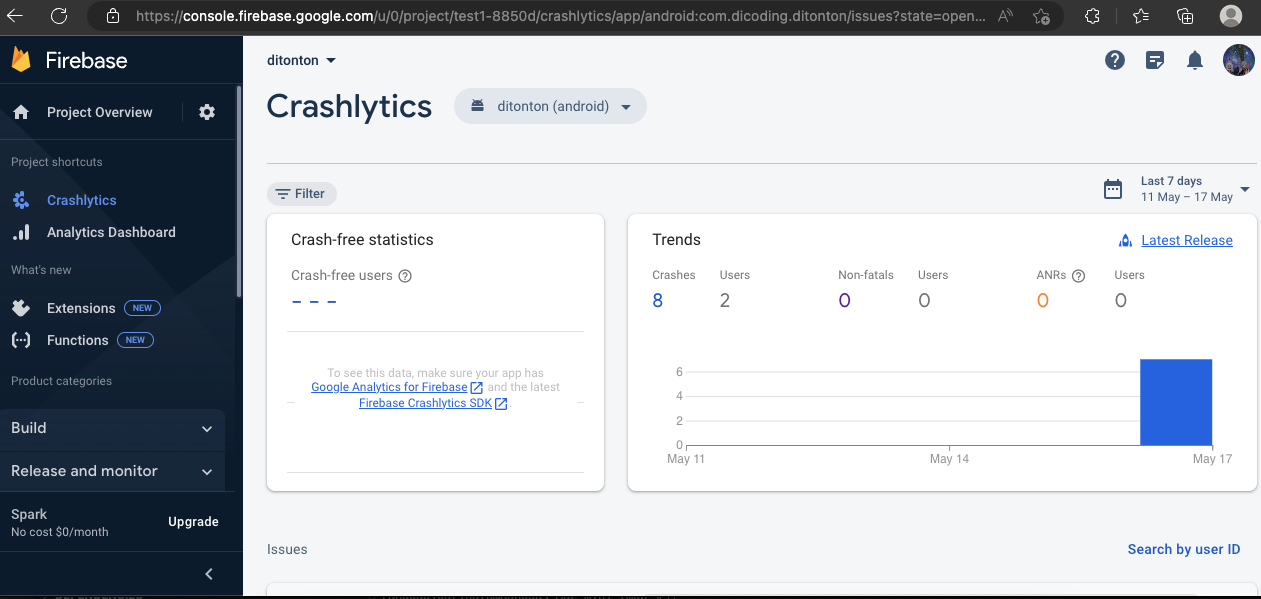Click the calendar icon by date range
The width and height of the screenshot is (1261, 599).
[x=1113, y=189]
